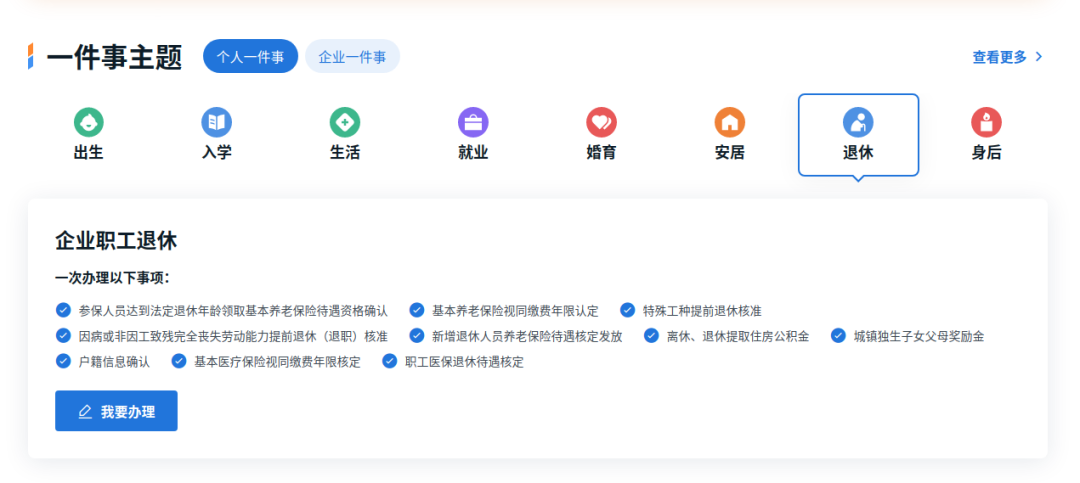The height and width of the screenshot is (483, 1080).
Task: Click the text 户籍信息确认
Action: [x=114, y=362]
